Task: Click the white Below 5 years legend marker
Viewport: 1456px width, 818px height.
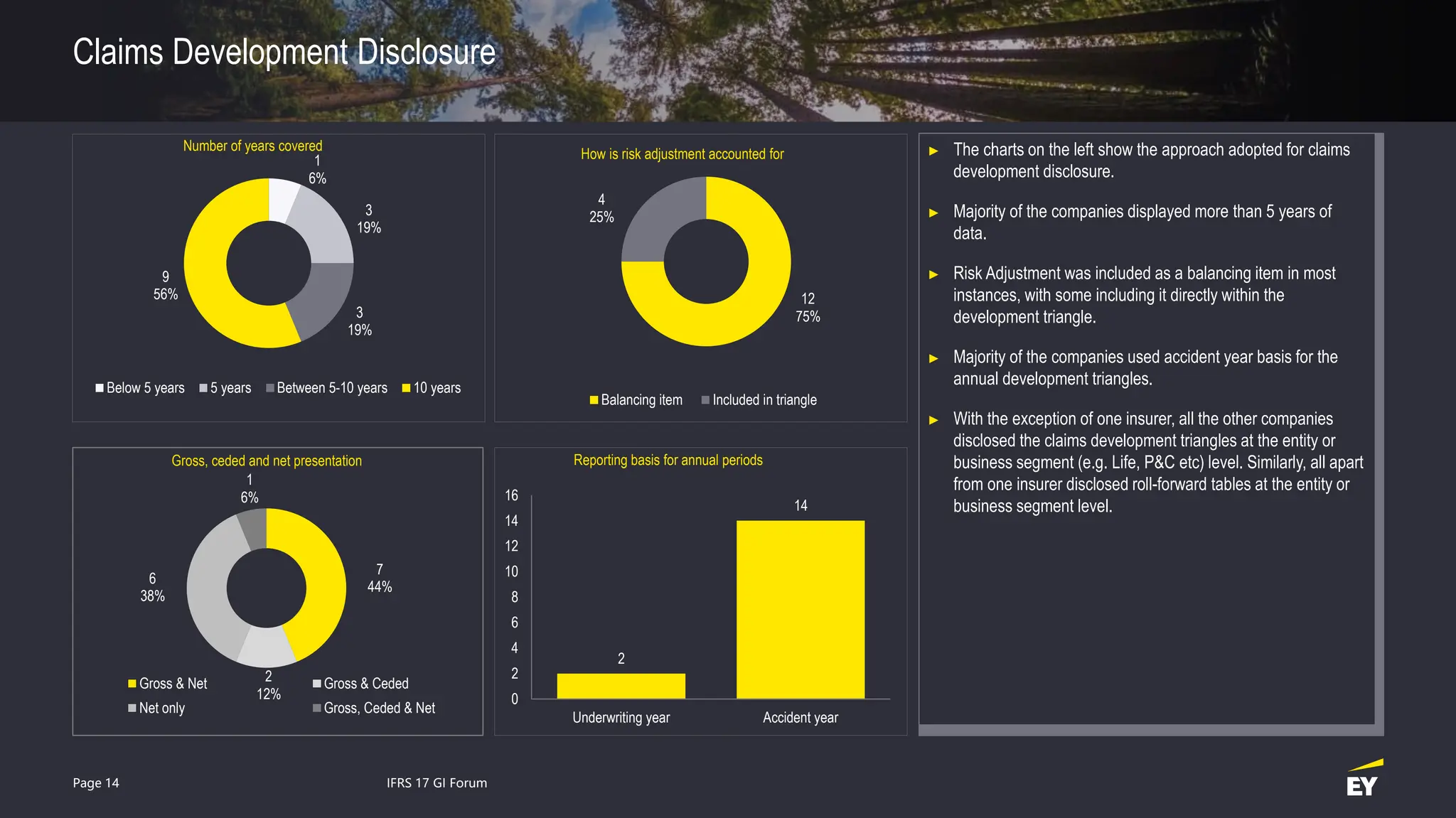Action: (100, 388)
